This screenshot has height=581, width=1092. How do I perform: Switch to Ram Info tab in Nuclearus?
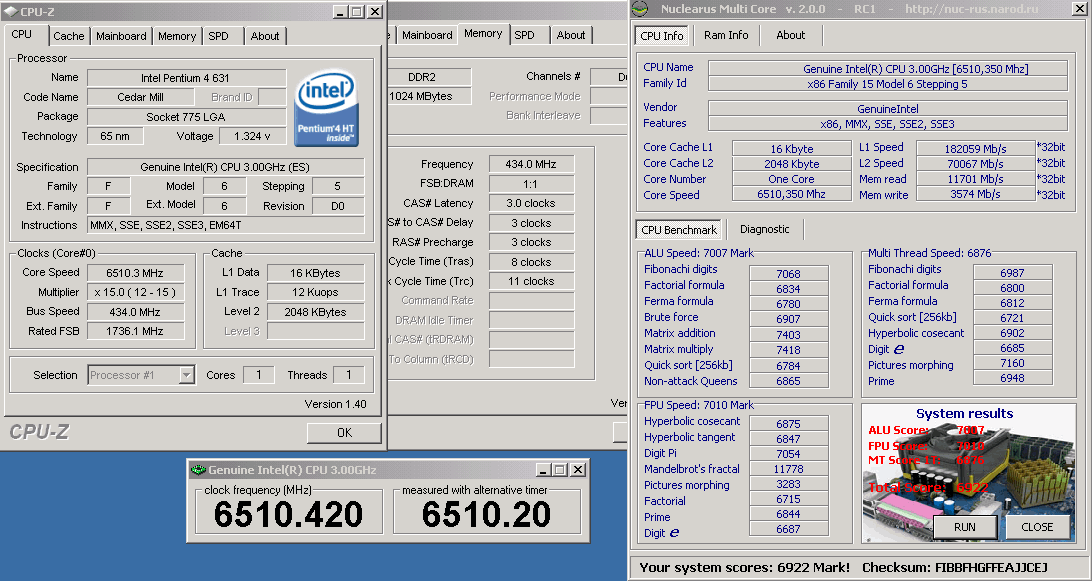point(726,36)
